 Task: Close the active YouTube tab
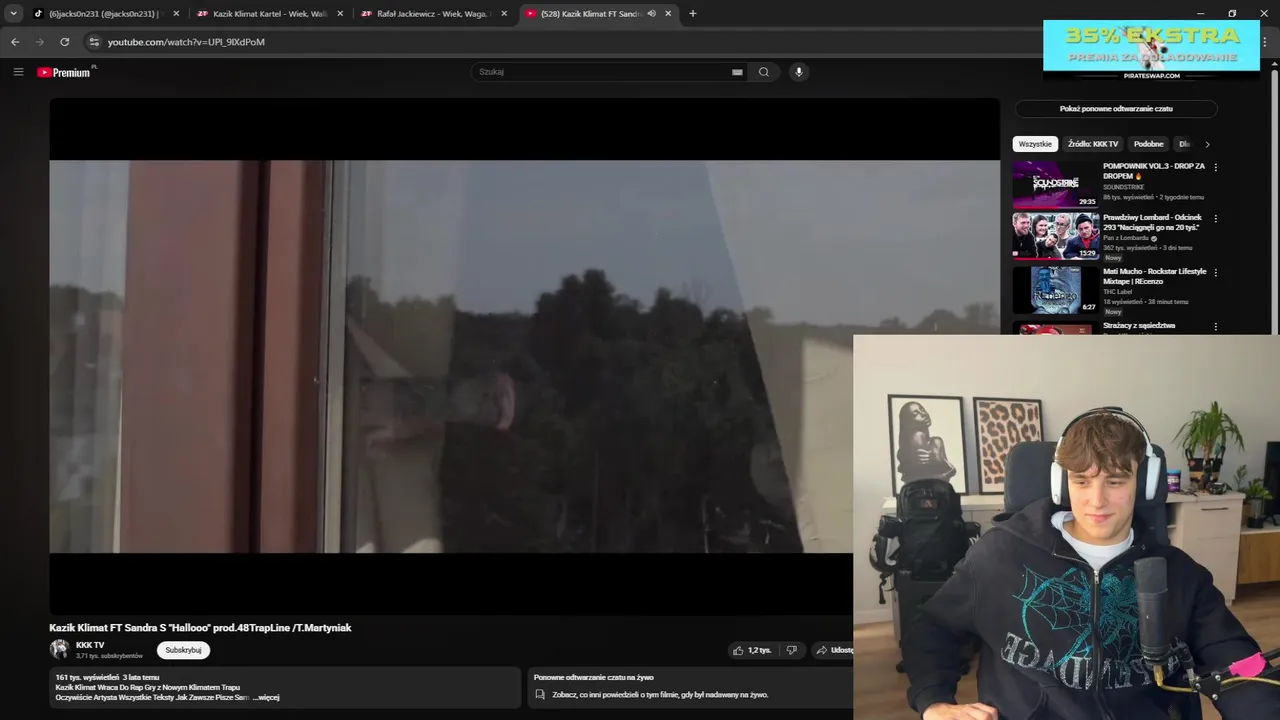tap(667, 14)
